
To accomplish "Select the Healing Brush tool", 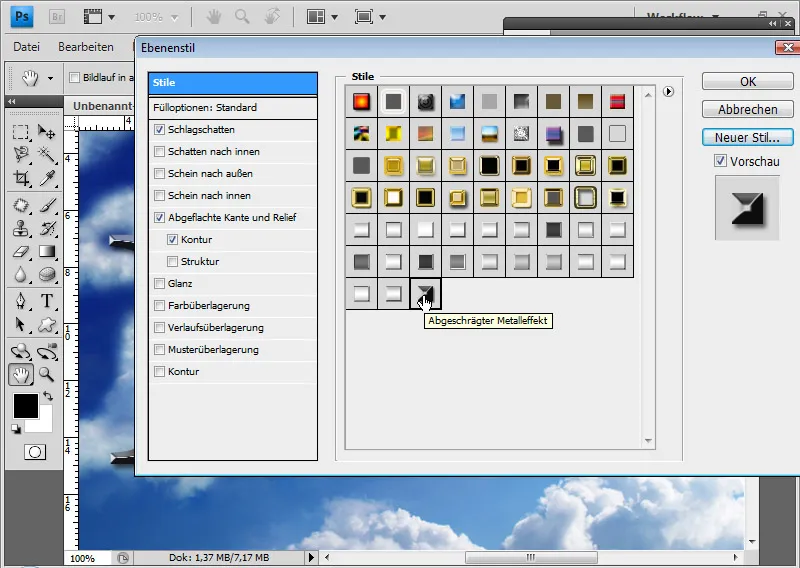I will (x=20, y=206).
